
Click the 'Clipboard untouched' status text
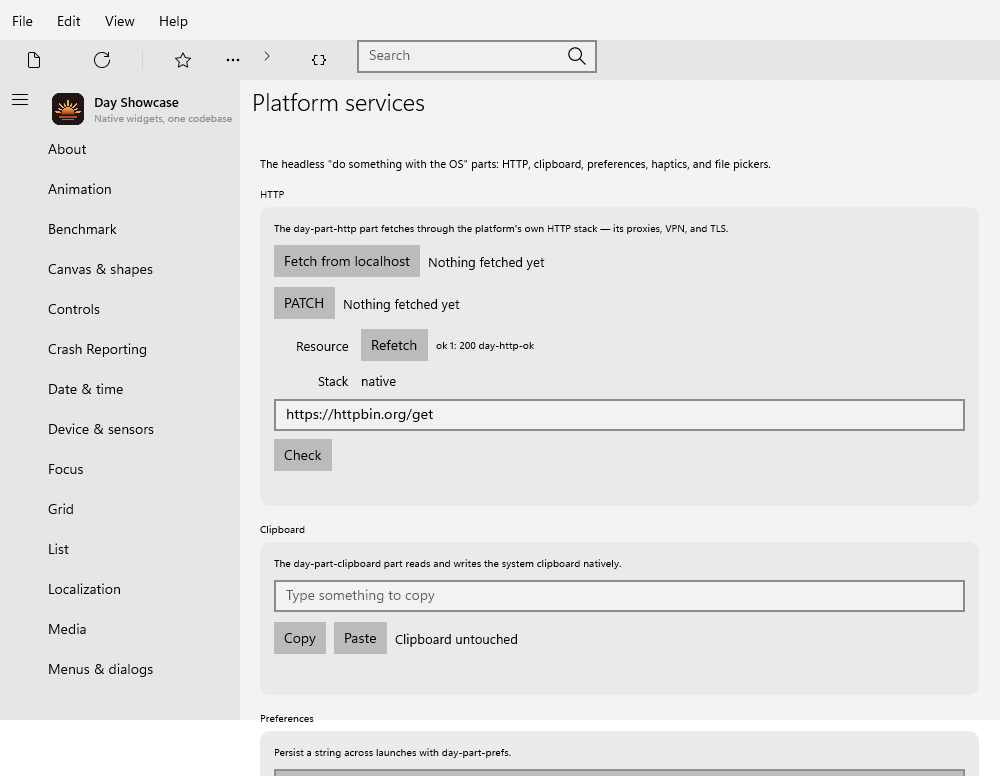tap(456, 640)
